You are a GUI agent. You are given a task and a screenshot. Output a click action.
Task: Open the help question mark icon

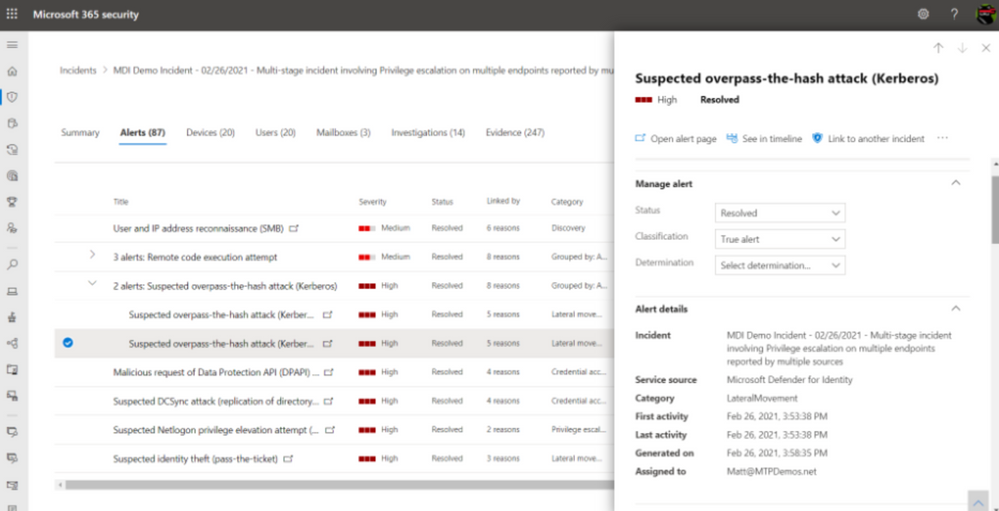click(x=954, y=14)
